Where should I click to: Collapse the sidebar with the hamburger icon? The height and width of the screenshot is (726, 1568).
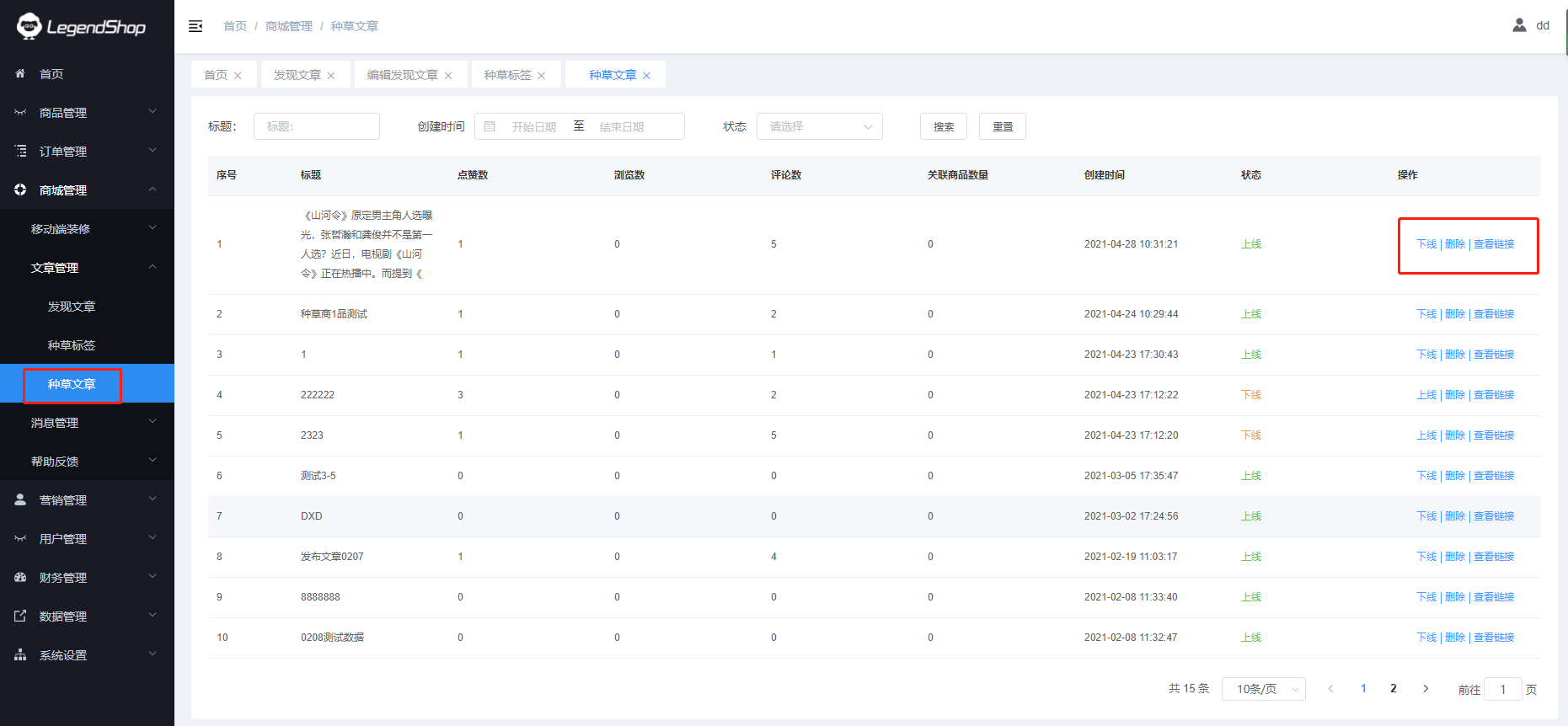[x=195, y=26]
